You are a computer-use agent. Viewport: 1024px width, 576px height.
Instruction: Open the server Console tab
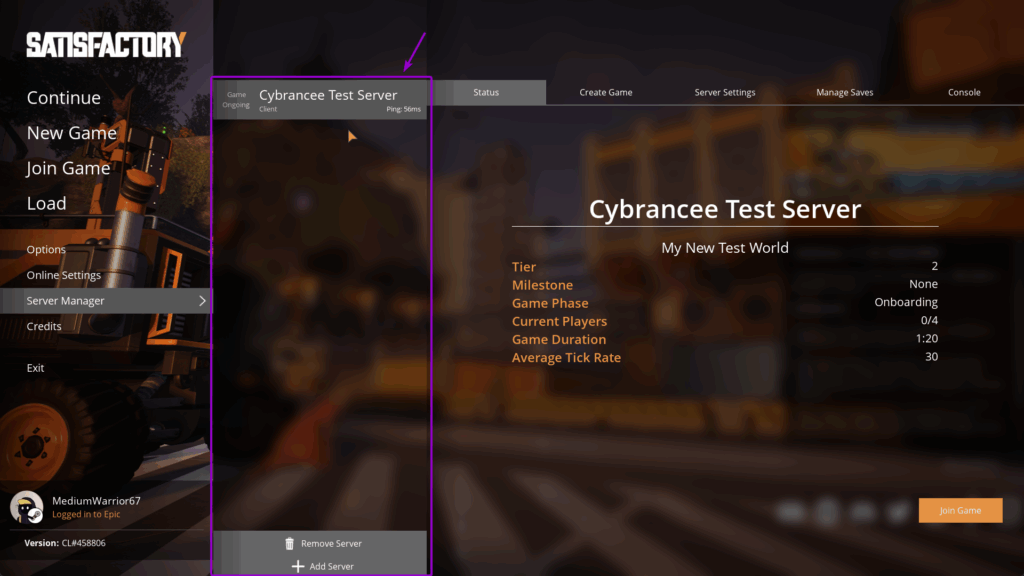pyautogui.click(x=963, y=91)
